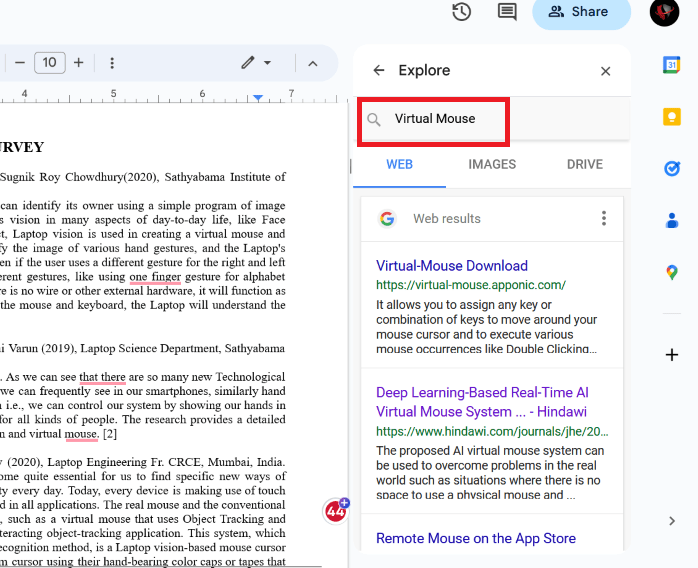The image size is (698, 568).
Task: Click the Explore search magnifier icon
Action: 374,119
